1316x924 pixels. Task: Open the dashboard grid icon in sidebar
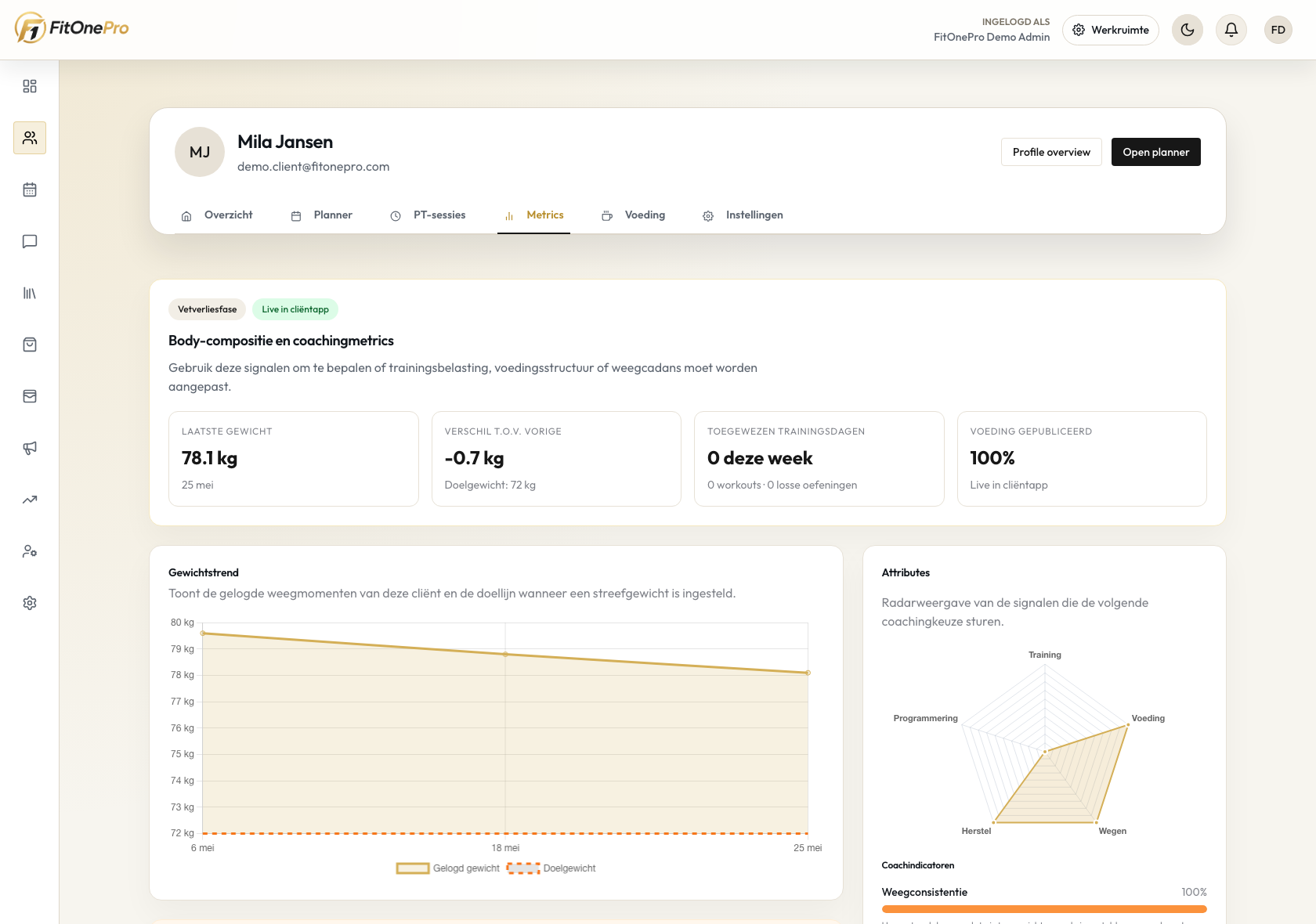click(x=30, y=86)
